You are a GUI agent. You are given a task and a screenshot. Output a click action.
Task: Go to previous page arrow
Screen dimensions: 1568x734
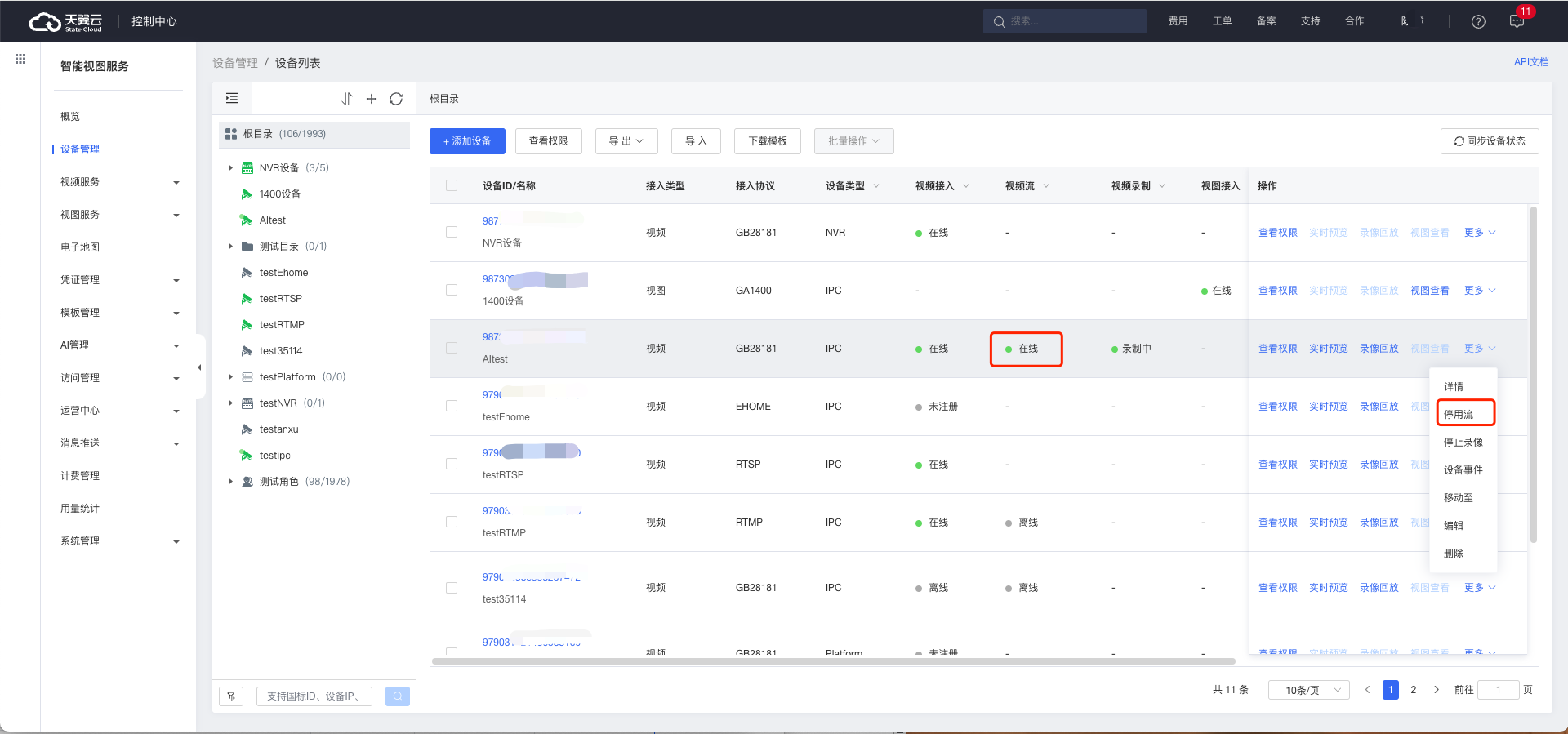coord(1368,690)
